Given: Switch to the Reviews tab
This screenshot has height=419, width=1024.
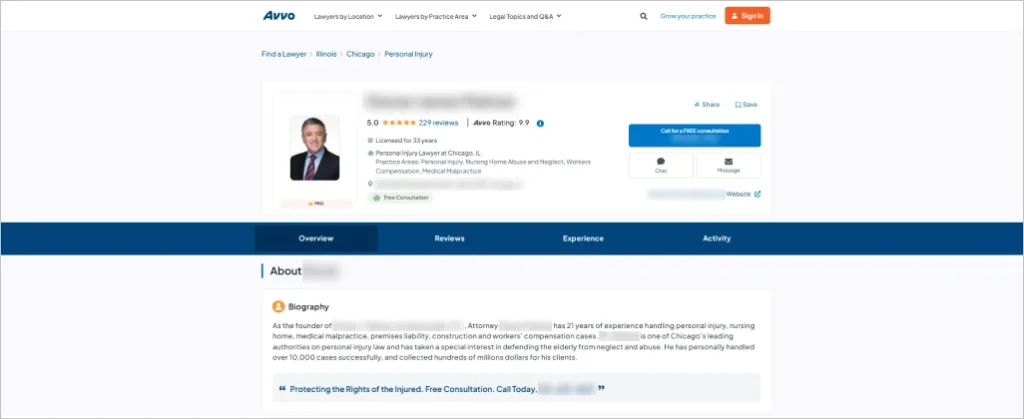Looking at the screenshot, I should 449,238.
